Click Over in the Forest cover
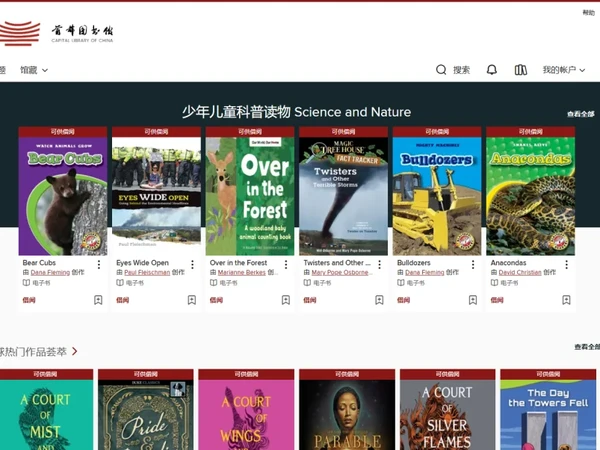Viewport: 600px width, 450px height. click(250, 196)
